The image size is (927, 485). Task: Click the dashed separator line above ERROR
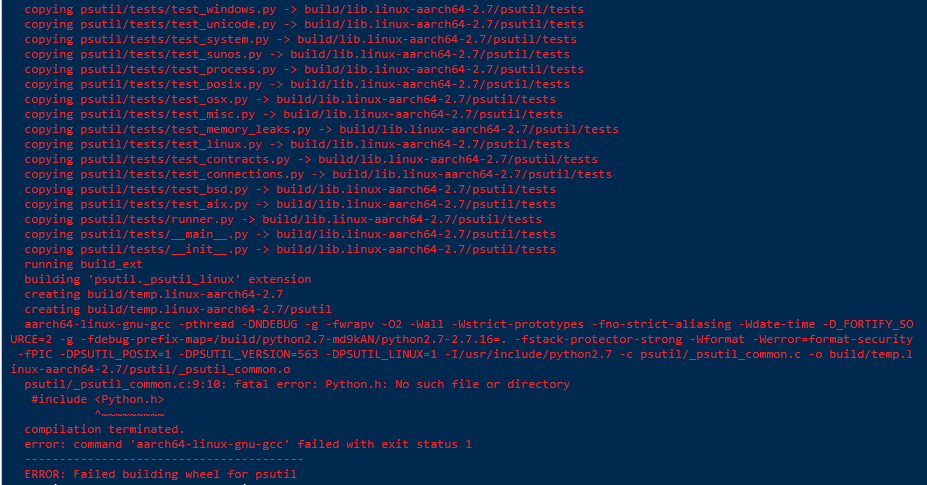click(x=164, y=459)
